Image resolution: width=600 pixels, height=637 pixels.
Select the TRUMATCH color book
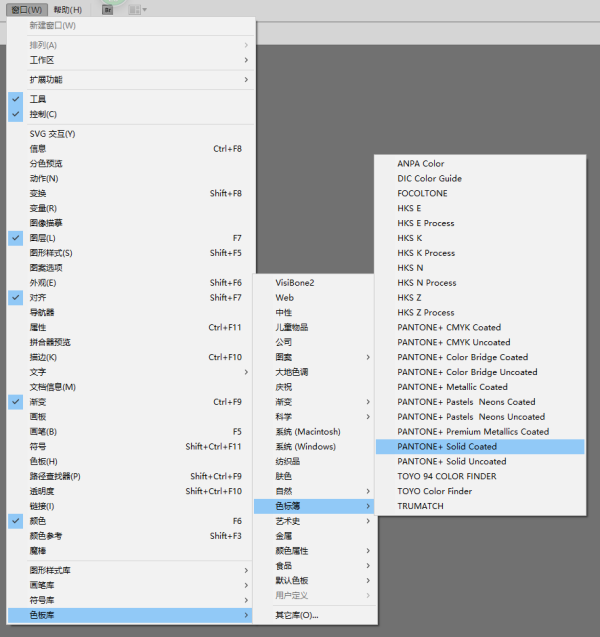pos(480,506)
